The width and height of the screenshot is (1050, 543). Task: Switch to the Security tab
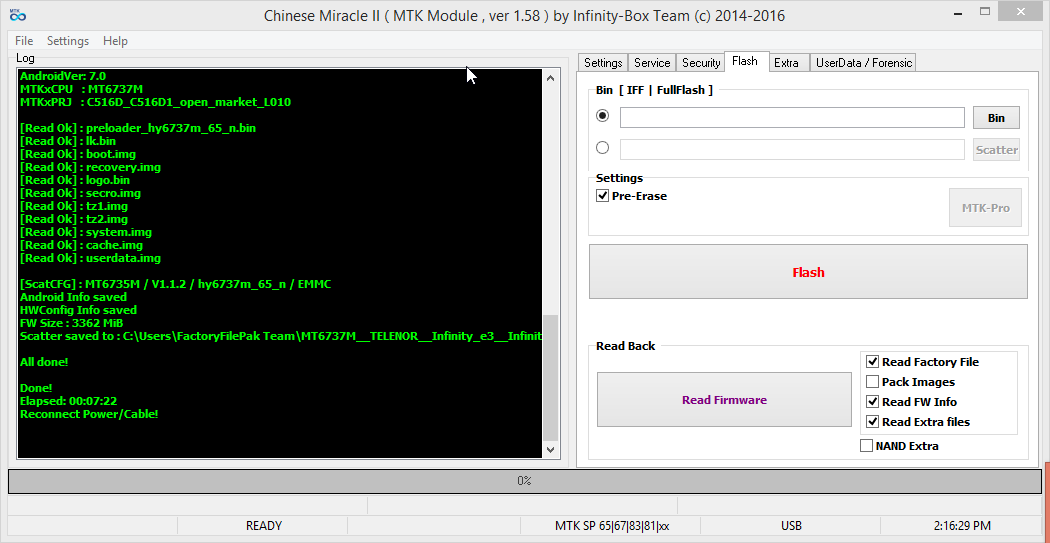tap(700, 62)
